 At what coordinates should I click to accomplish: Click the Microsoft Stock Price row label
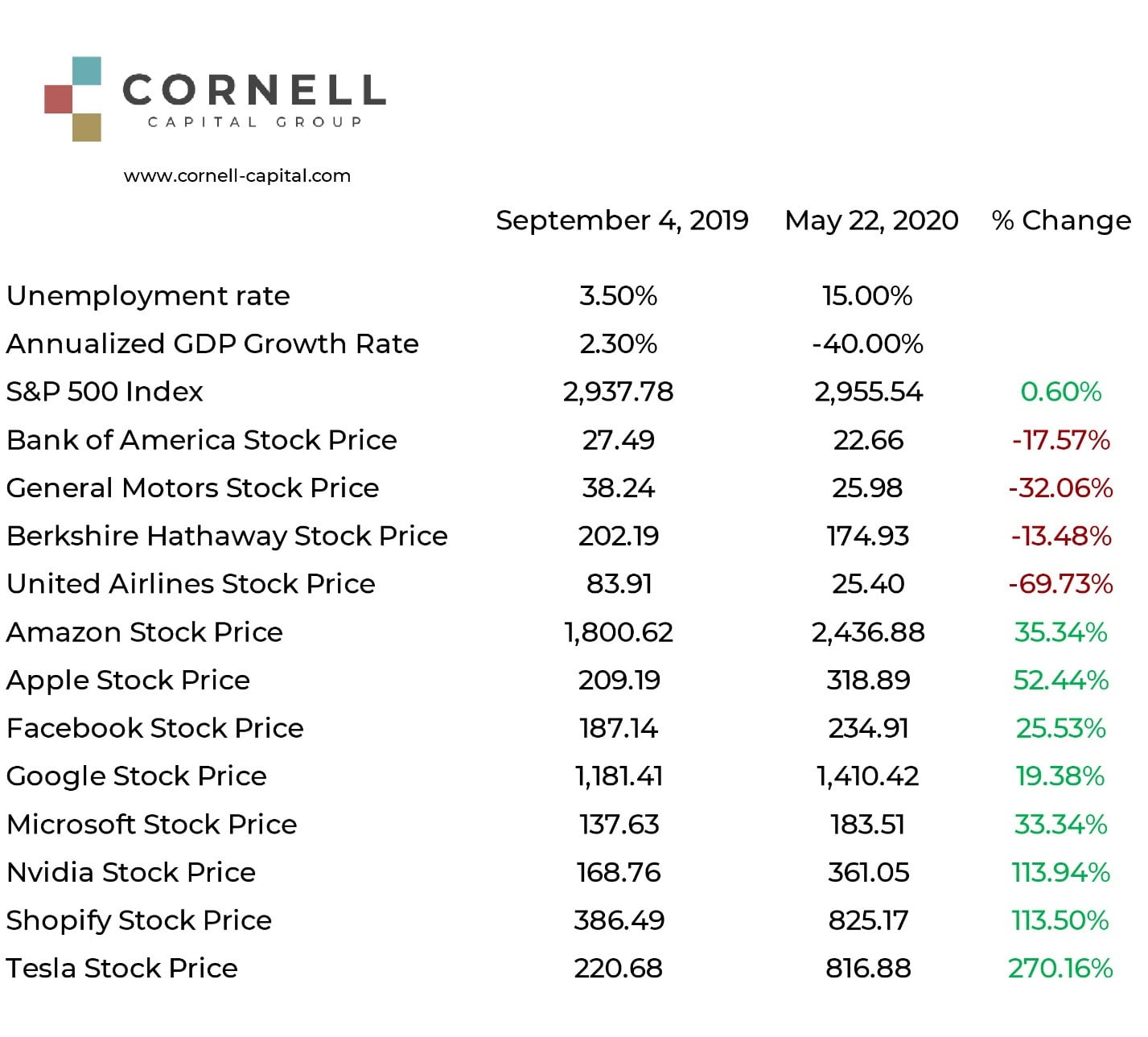click(151, 825)
